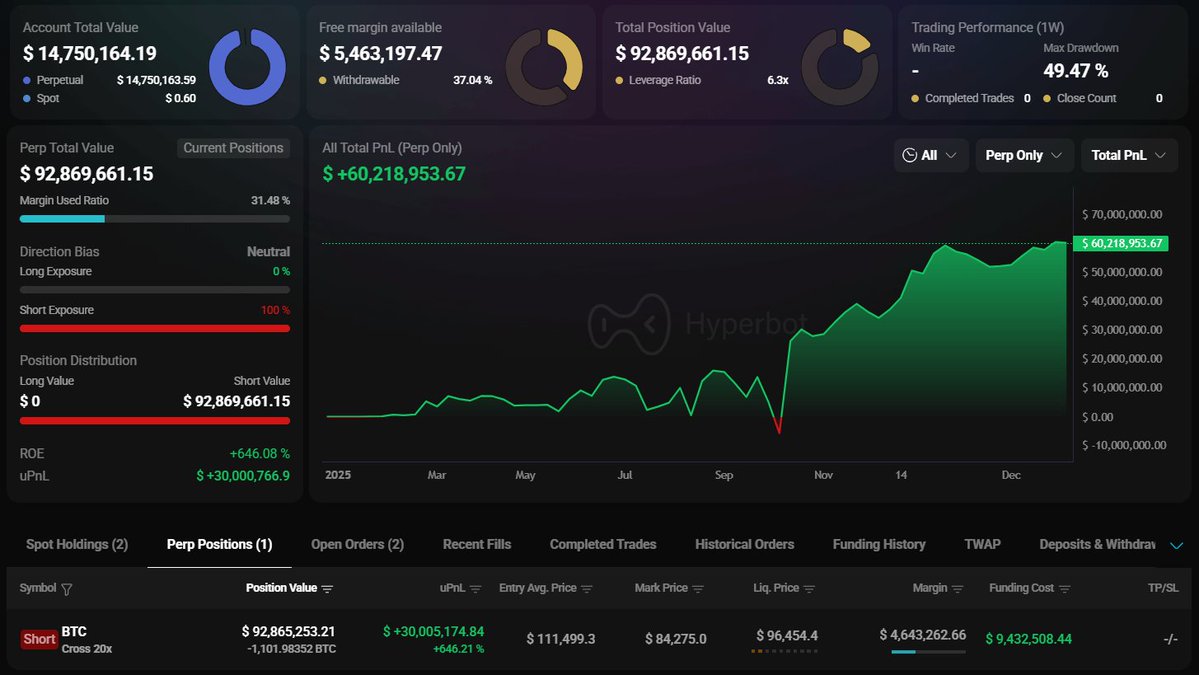Click the Max Drawdown 49.47 % value
This screenshot has width=1199, height=675.
(1076, 70)
